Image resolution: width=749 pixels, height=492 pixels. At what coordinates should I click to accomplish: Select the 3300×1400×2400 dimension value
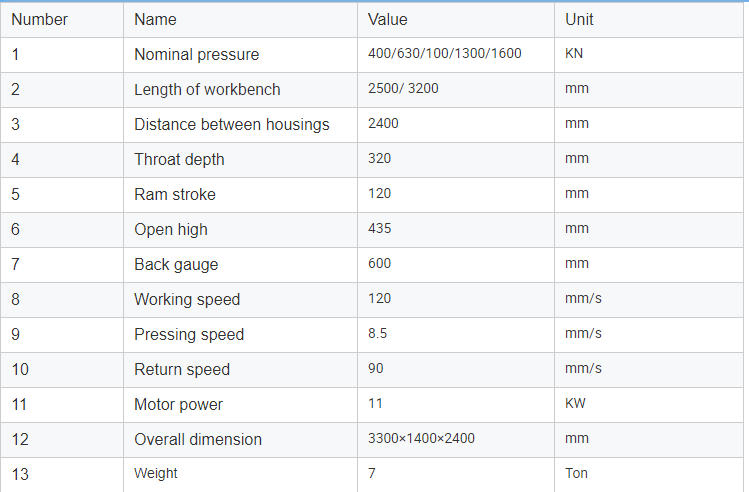[x=421, y=439]
